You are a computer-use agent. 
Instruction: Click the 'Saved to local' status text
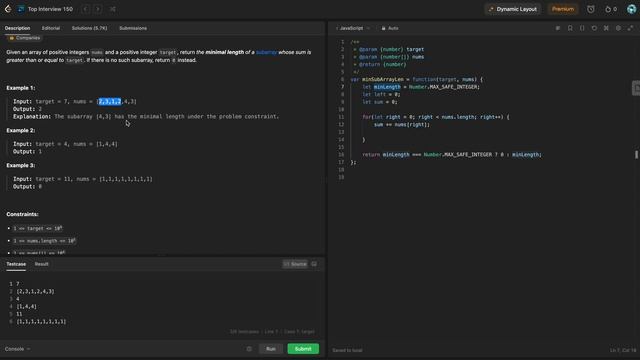point(347,350)
